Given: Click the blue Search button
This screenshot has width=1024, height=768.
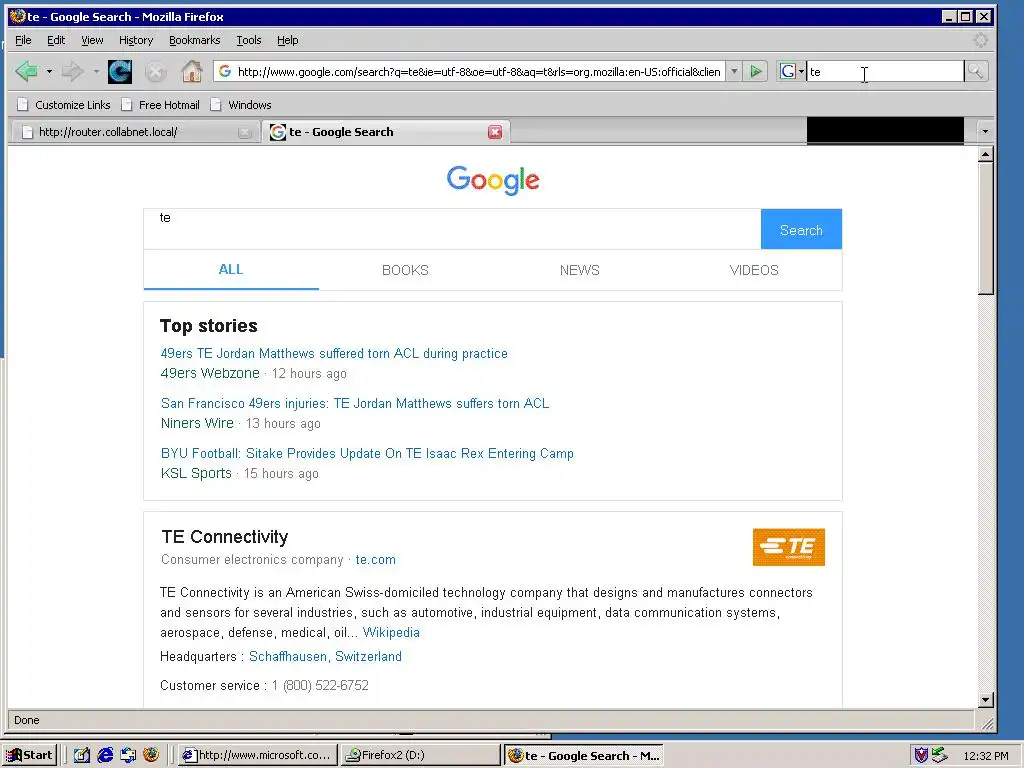Looking at the screenshot, I should coord(801,229).
